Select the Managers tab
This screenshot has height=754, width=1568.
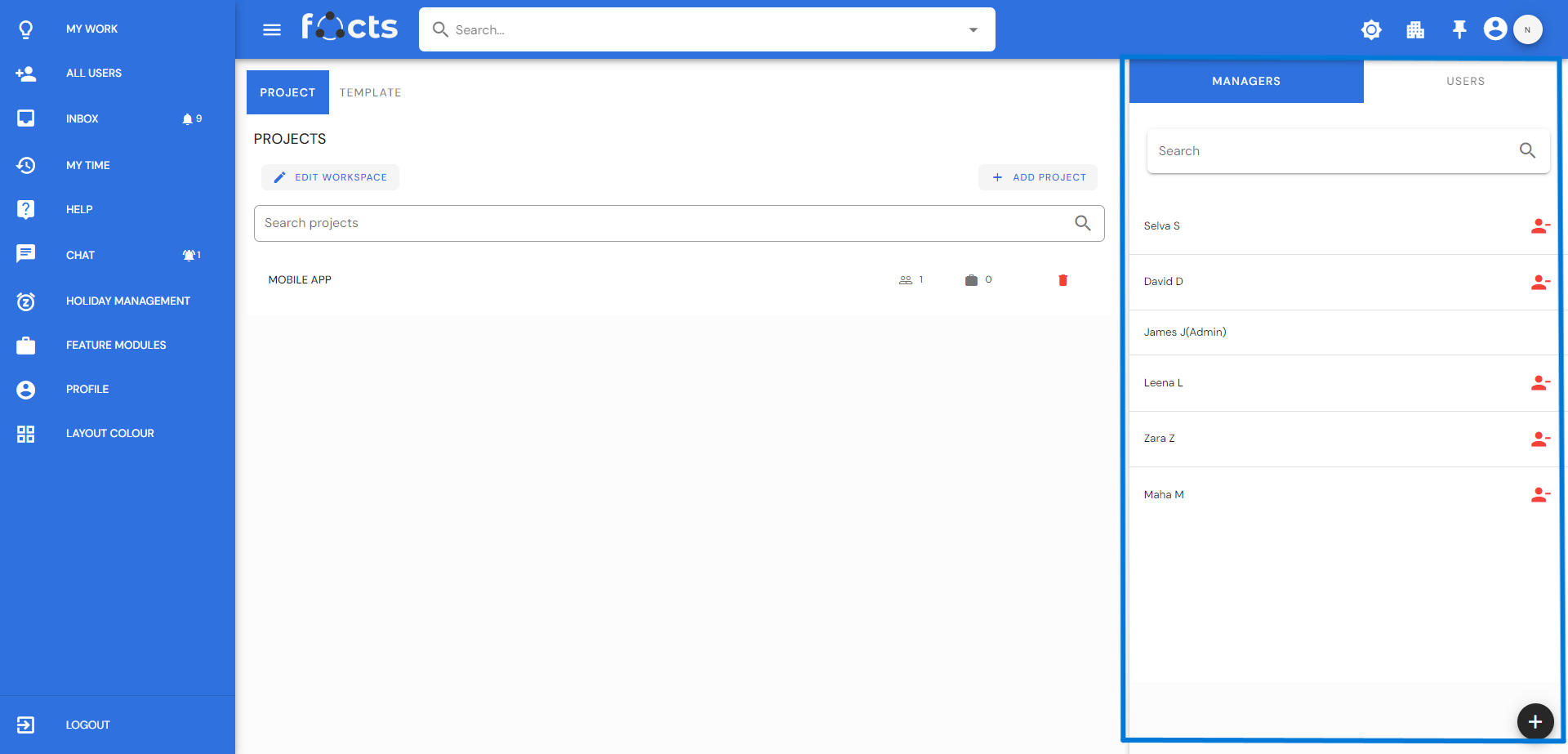(x=1245, y=81)
